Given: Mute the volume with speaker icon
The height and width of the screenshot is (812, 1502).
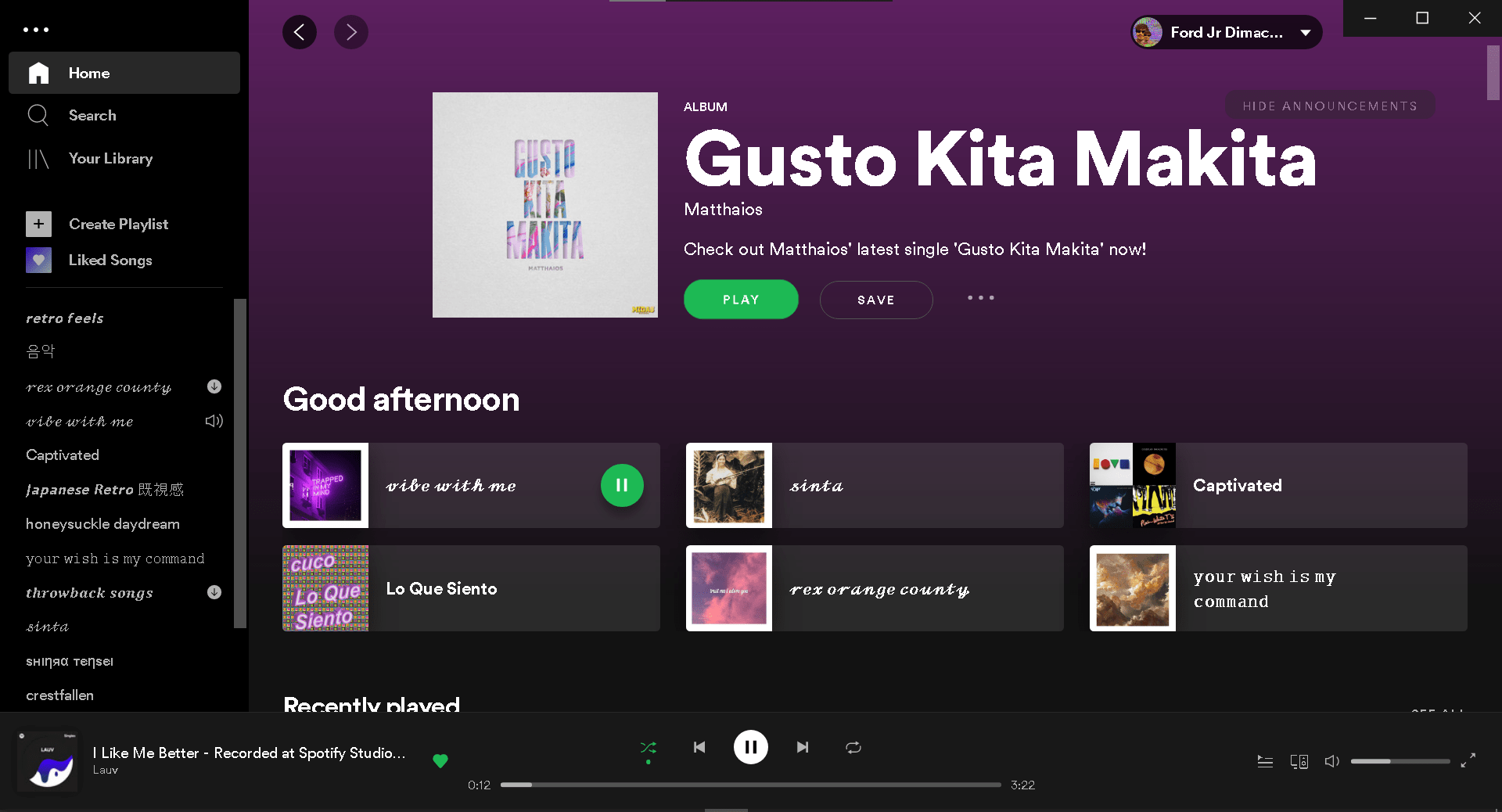Looking at the screenshot, I should point(1331,761).
